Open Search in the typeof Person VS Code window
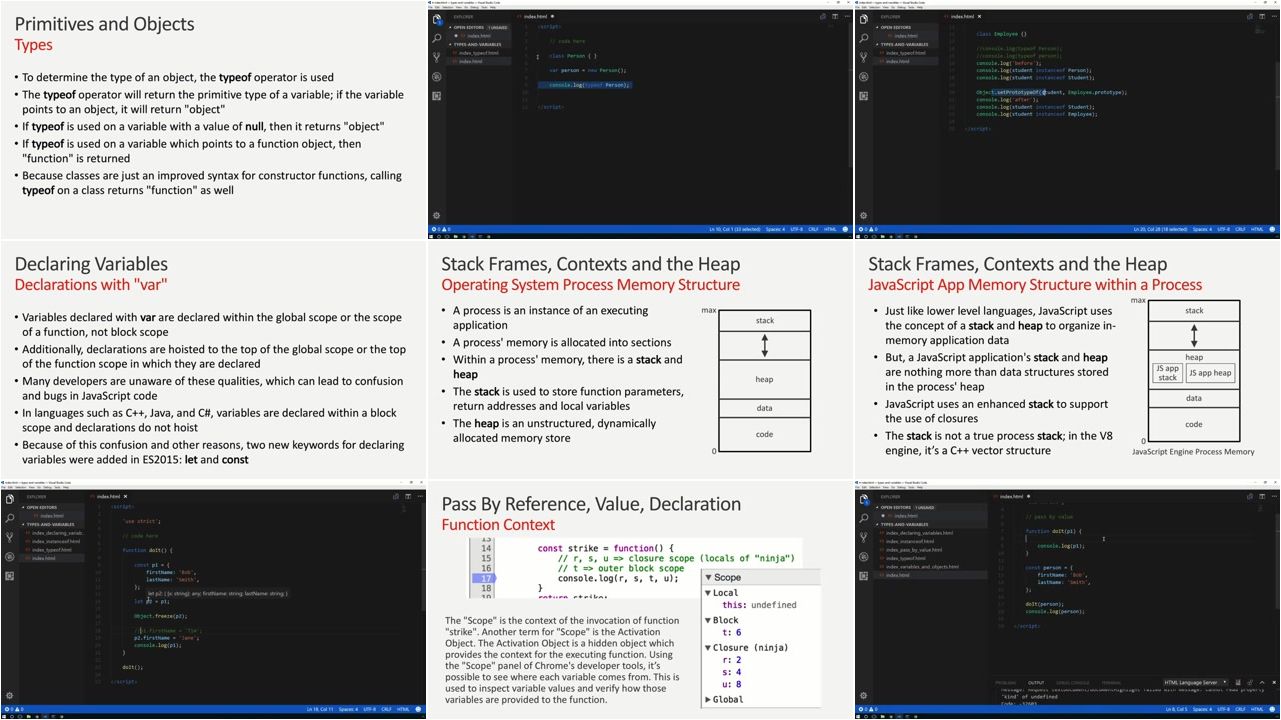The image size is (1281, 720). (x=437, y=38)
